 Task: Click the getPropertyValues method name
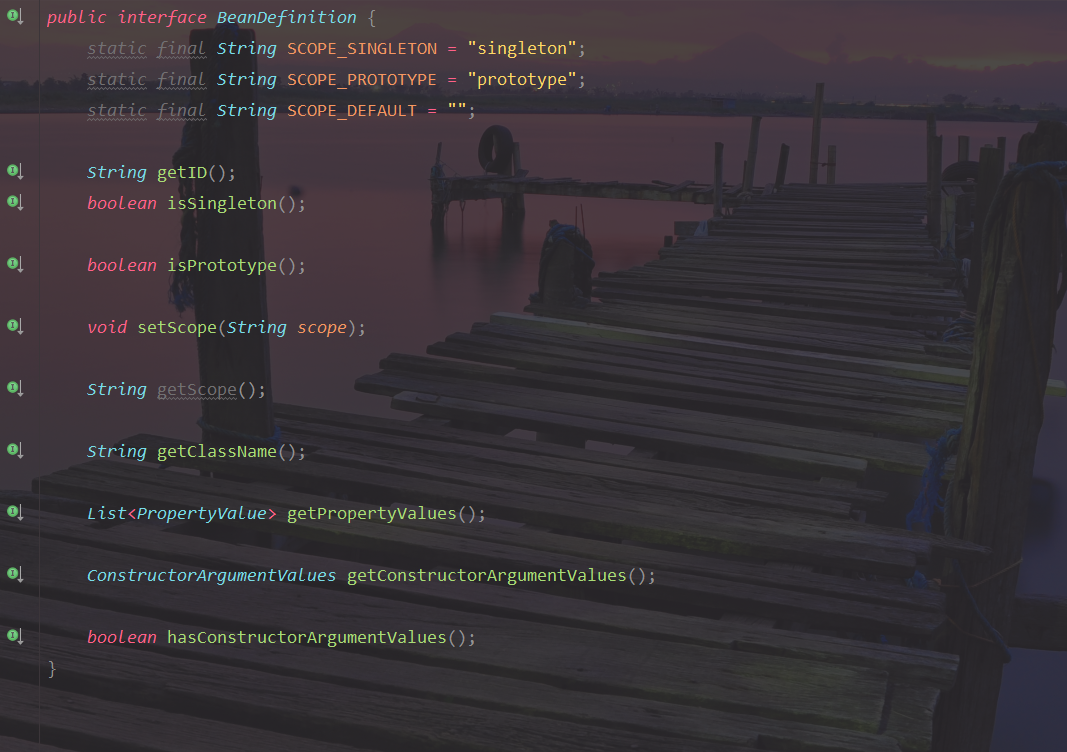[x=372, y=514]
